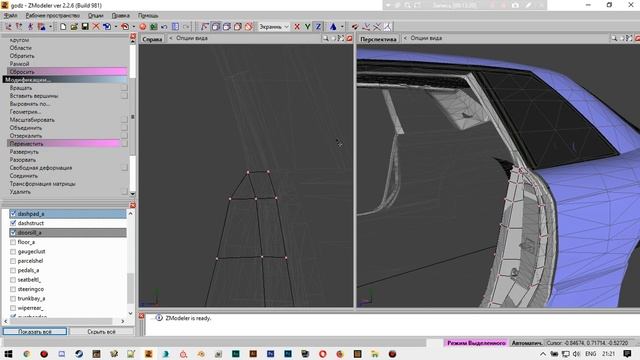Open options box beside Вращать command
The width and height of the screenshot is (640, 360).
124,88
